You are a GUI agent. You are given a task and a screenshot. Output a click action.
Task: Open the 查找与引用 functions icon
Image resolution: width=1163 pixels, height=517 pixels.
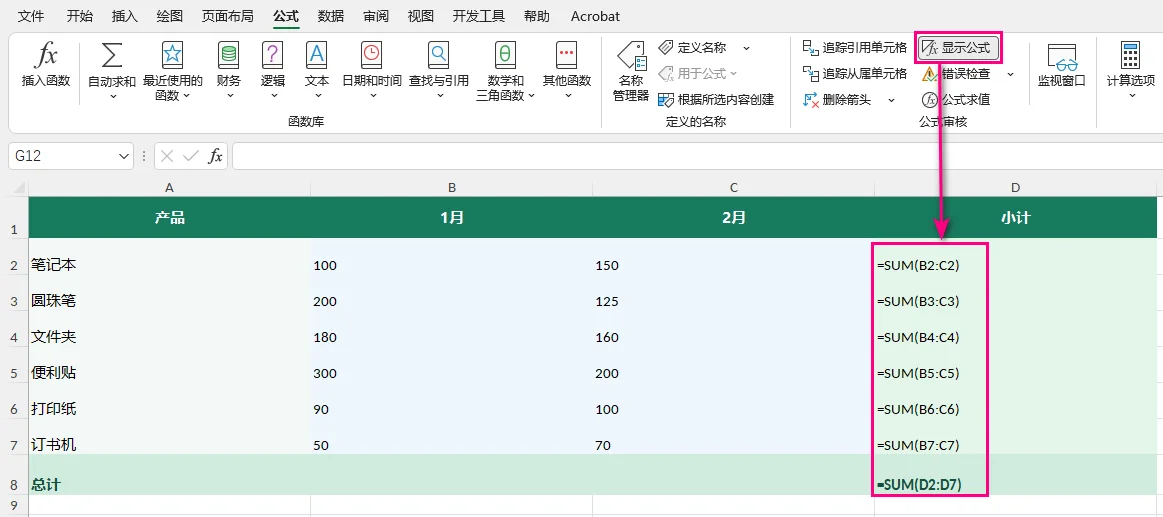coord(438,55)
